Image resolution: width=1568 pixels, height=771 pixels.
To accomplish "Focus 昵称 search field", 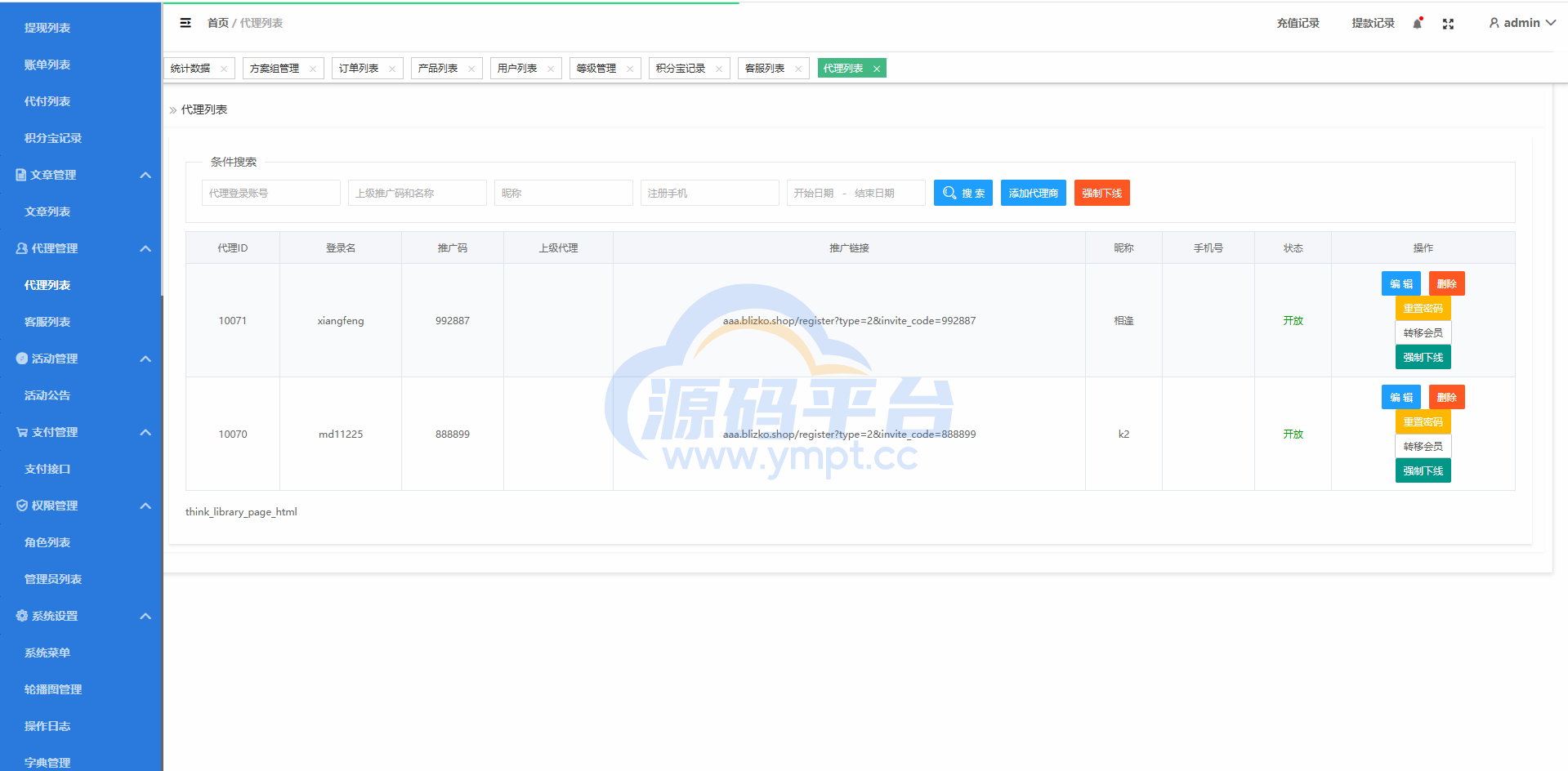I will [564, 193].
